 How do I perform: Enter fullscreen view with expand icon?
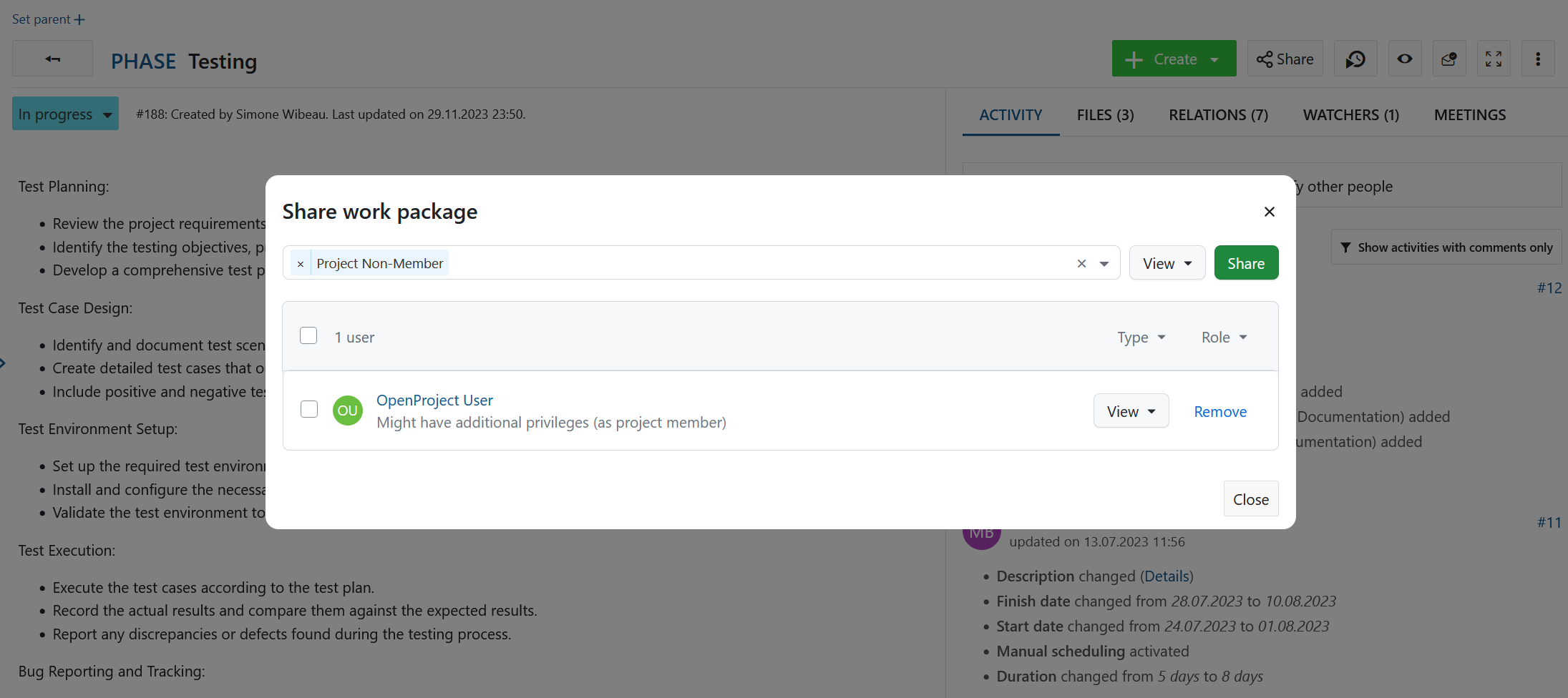(1494, 59)
